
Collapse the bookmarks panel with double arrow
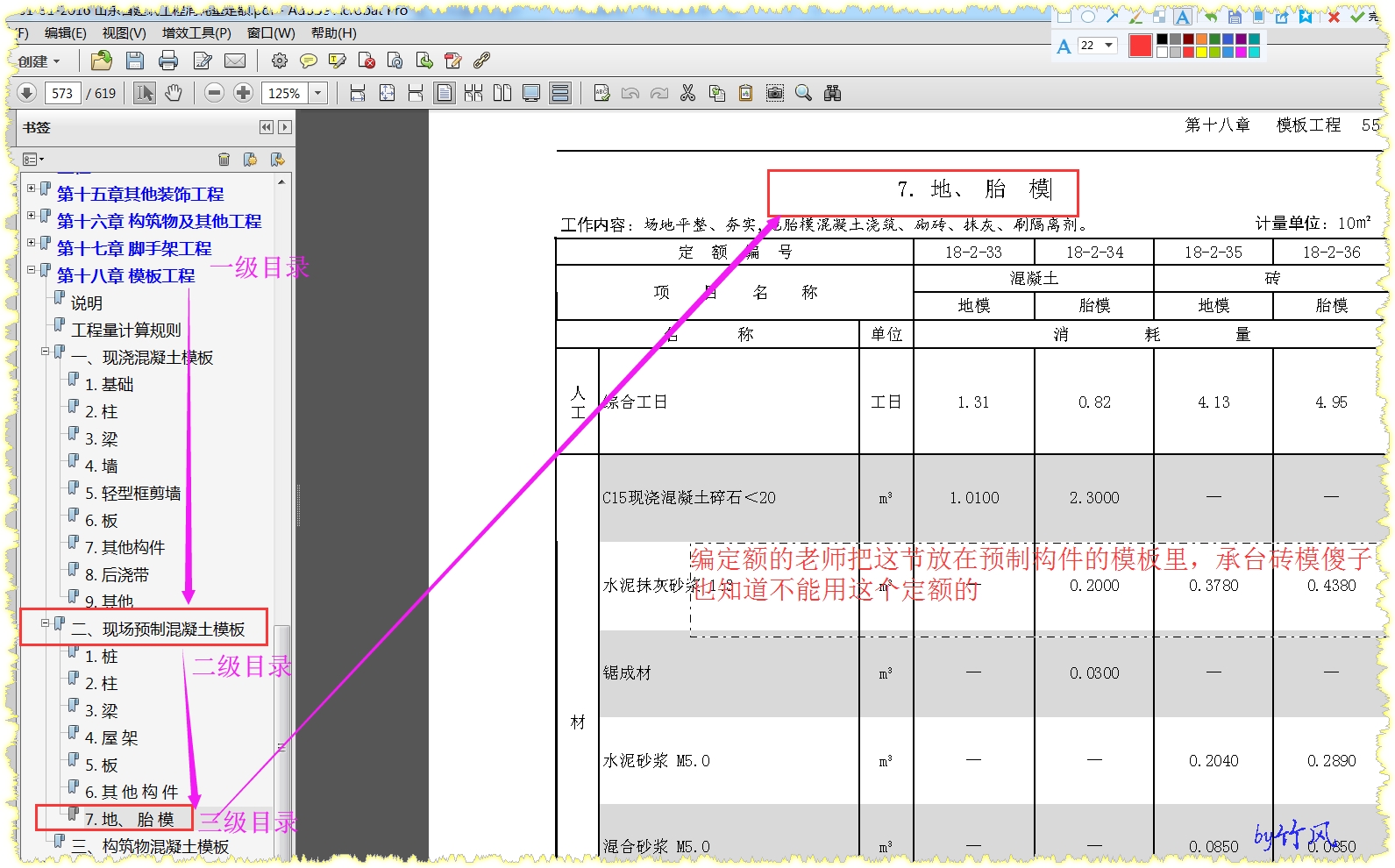pos(267,127)
